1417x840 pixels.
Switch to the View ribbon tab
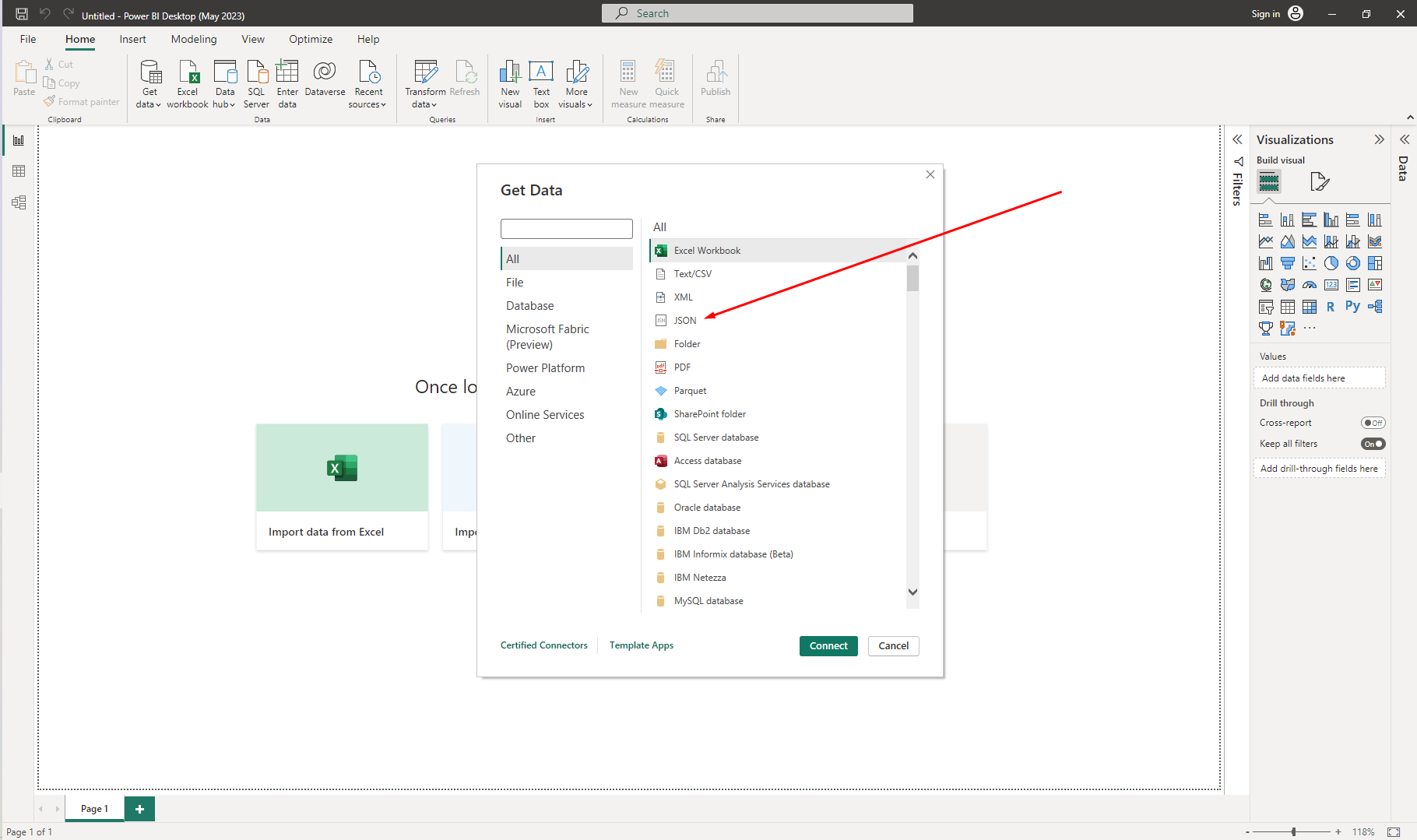click(253, 39)
